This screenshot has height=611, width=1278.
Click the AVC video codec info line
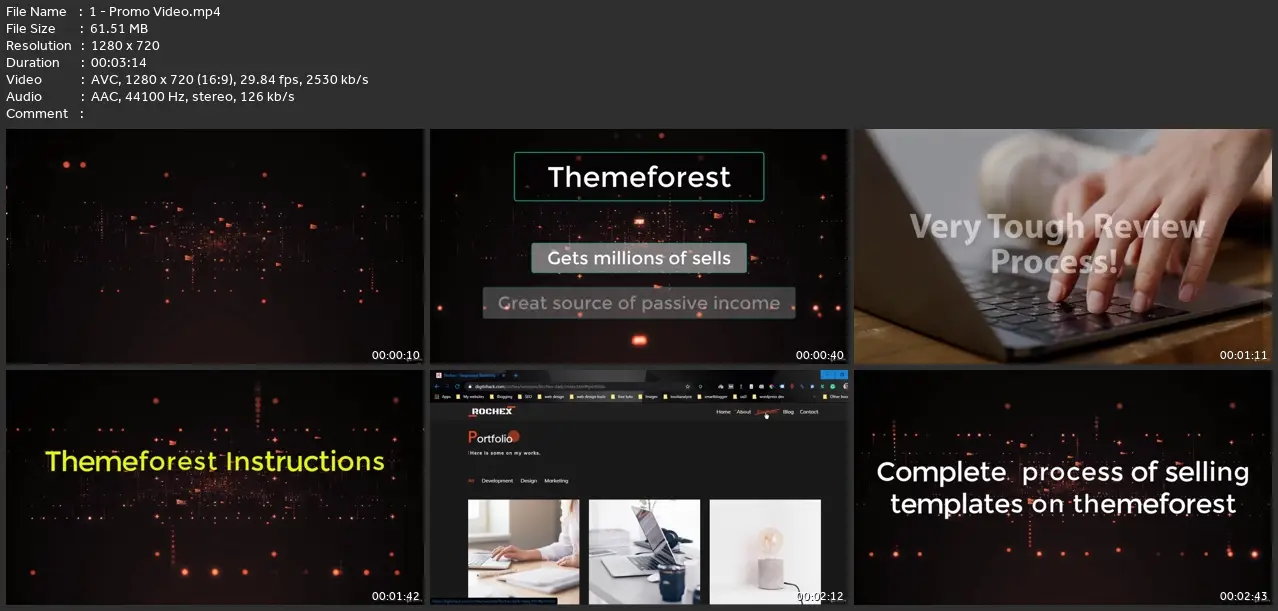pos(229,79)
